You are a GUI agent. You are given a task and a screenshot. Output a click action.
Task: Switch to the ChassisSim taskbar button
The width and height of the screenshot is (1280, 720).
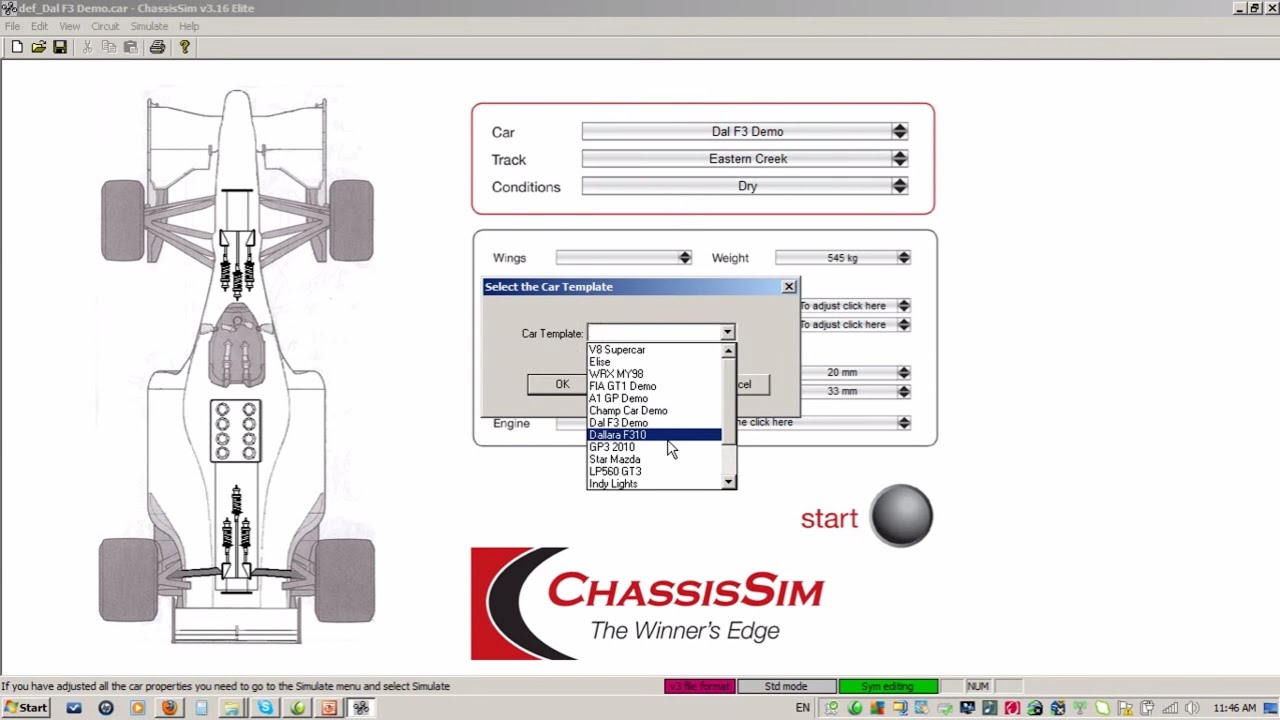[361, 708]
